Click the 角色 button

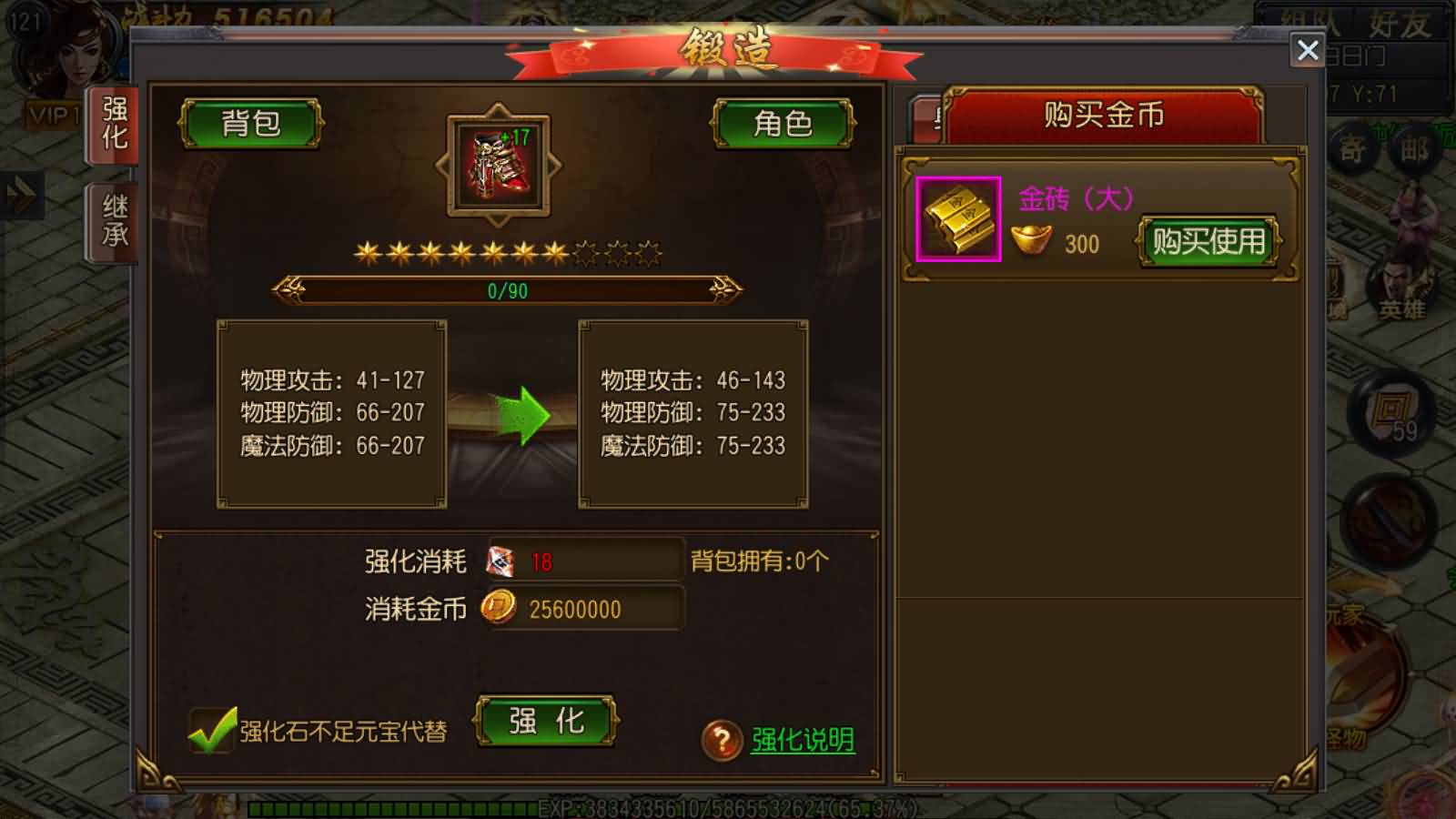783,123
